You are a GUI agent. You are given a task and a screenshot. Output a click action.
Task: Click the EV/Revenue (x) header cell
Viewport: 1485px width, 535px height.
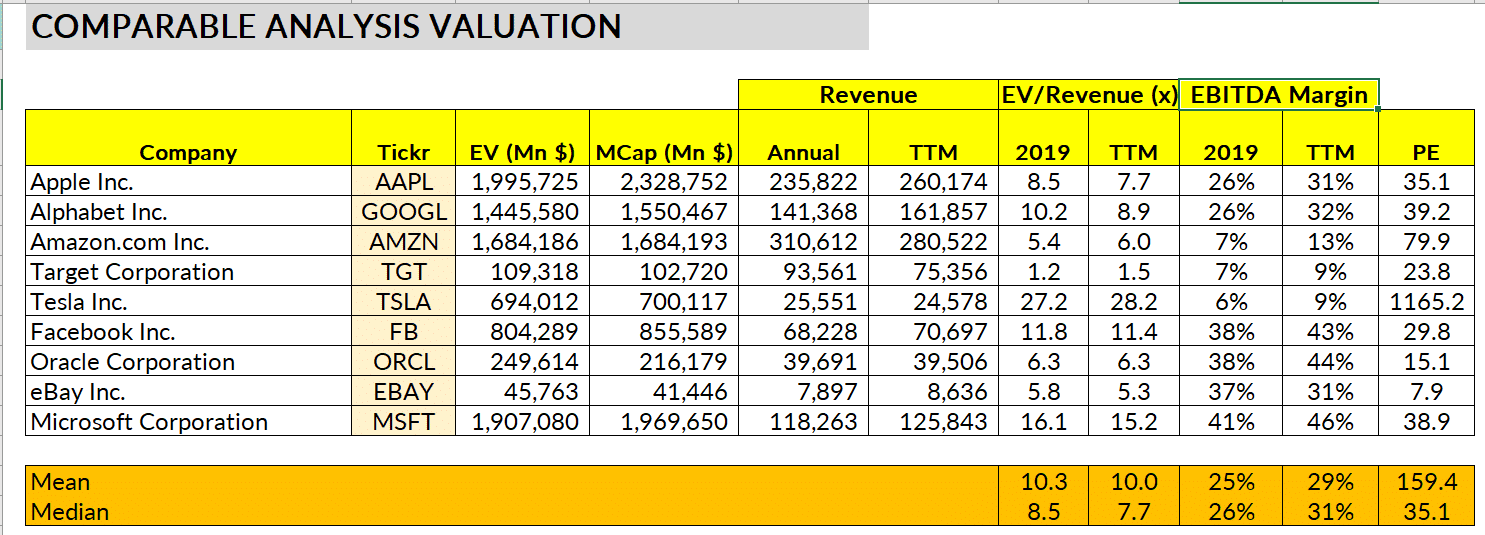(x=1089, y=95)
